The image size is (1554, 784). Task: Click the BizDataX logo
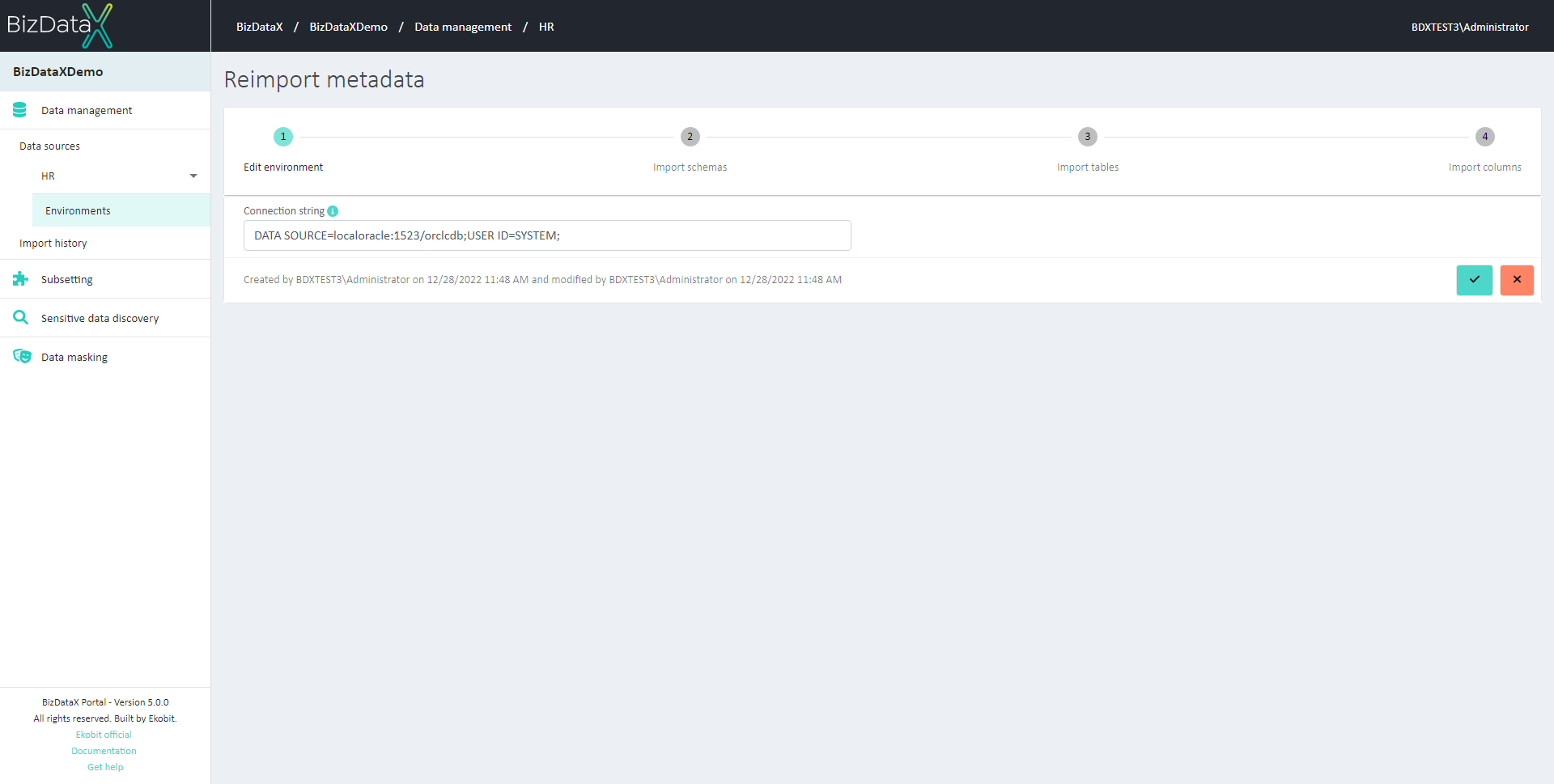(60, 25)
